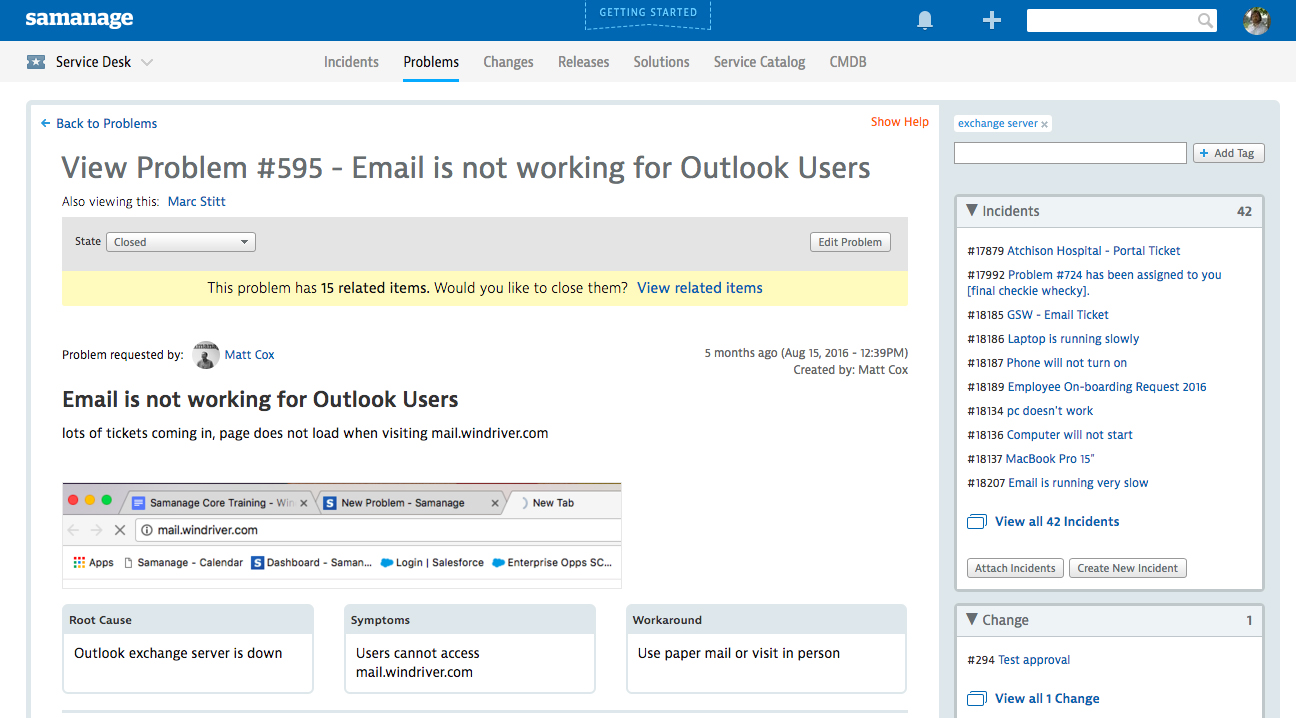Open the State dropdown set to Closed
Viewport: 1296px width, 718px height.
181,242
